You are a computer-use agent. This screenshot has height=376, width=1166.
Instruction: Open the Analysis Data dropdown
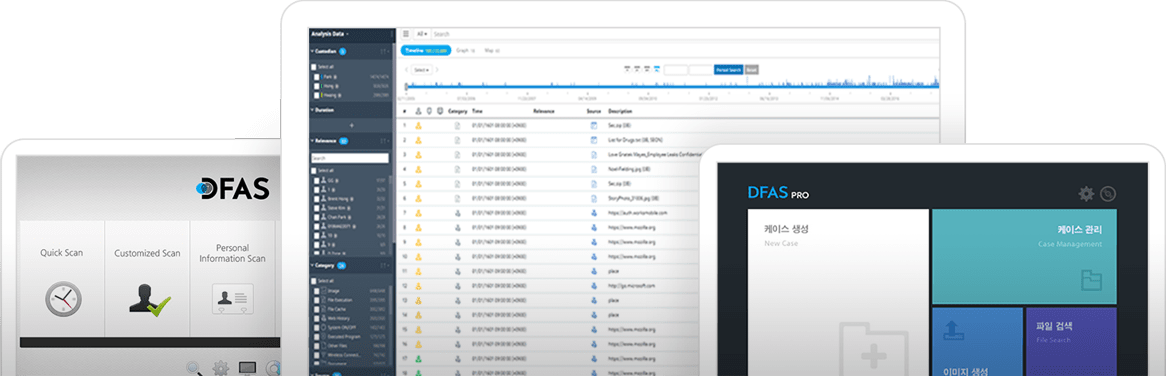[x=331, y=34]
